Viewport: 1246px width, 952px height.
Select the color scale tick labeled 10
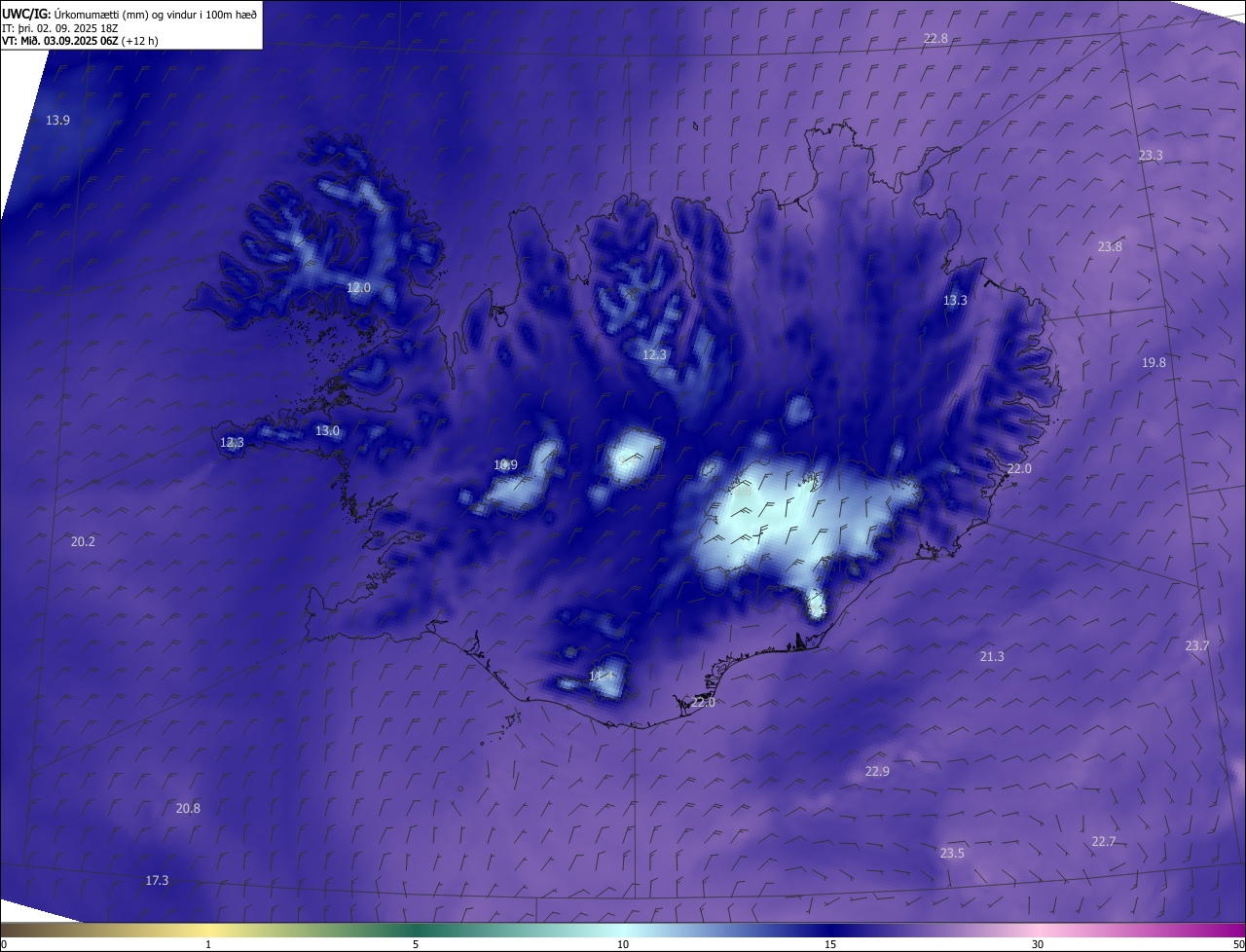click(x=623, y=944)
